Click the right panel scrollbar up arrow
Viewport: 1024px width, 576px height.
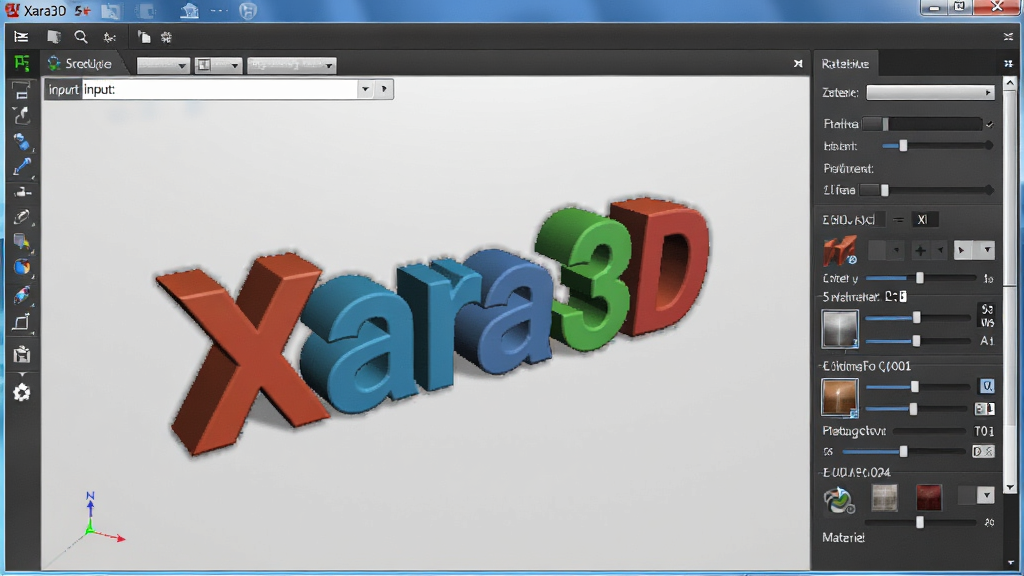point(1010,83)
